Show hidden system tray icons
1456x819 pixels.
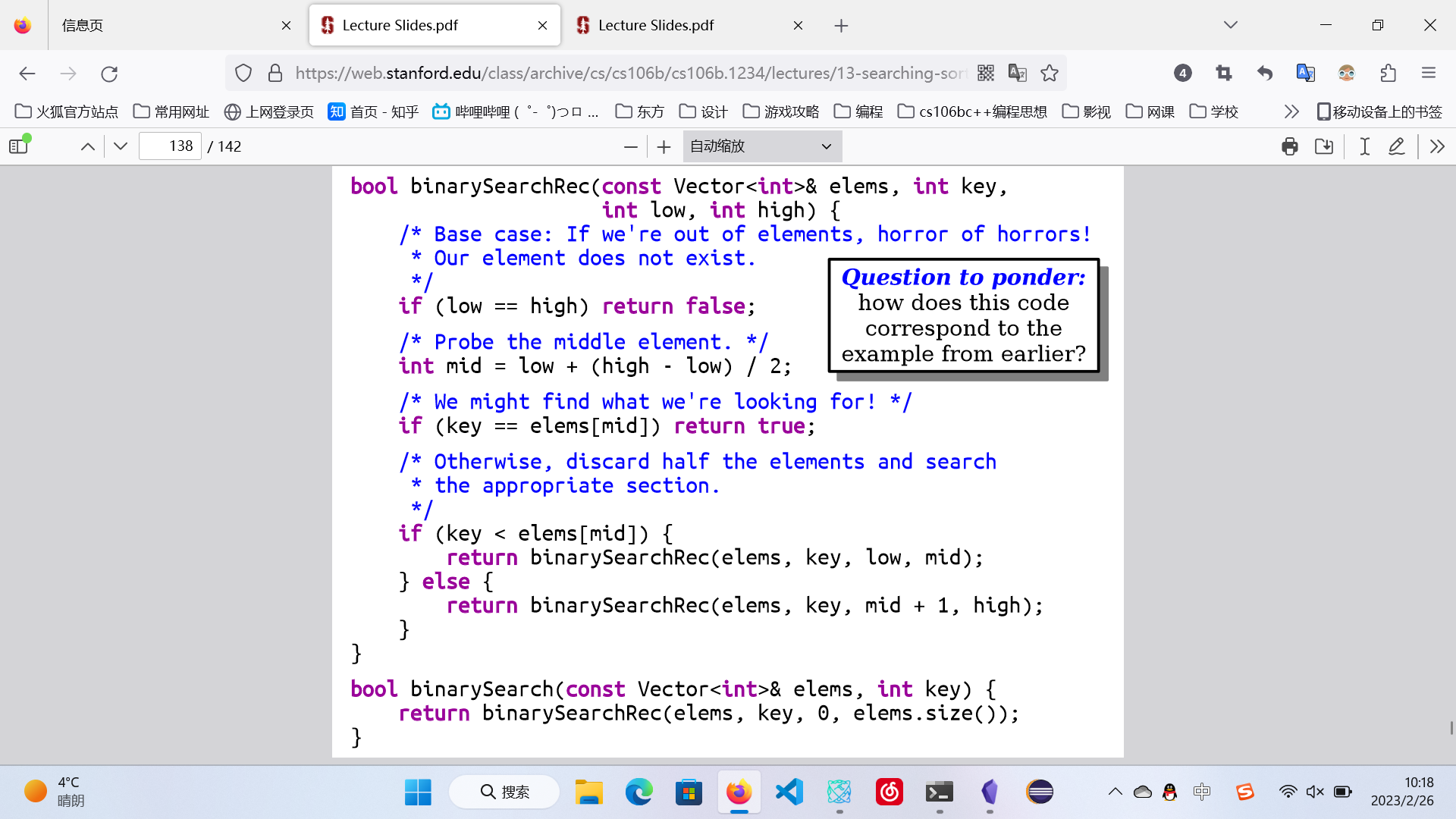click(1115, 792)
